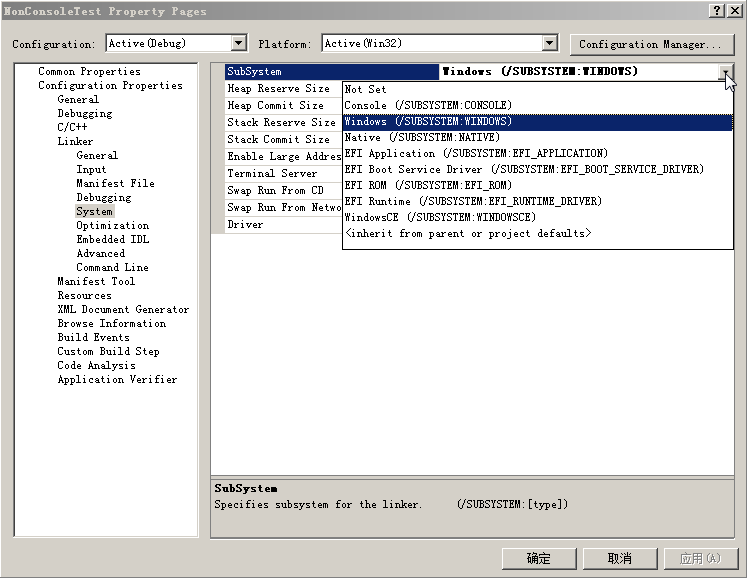Image resolution: width=747 pixels, height=578 pixels.
Task: Select XML Document Generator node
Action: click(x=123, y=310)
